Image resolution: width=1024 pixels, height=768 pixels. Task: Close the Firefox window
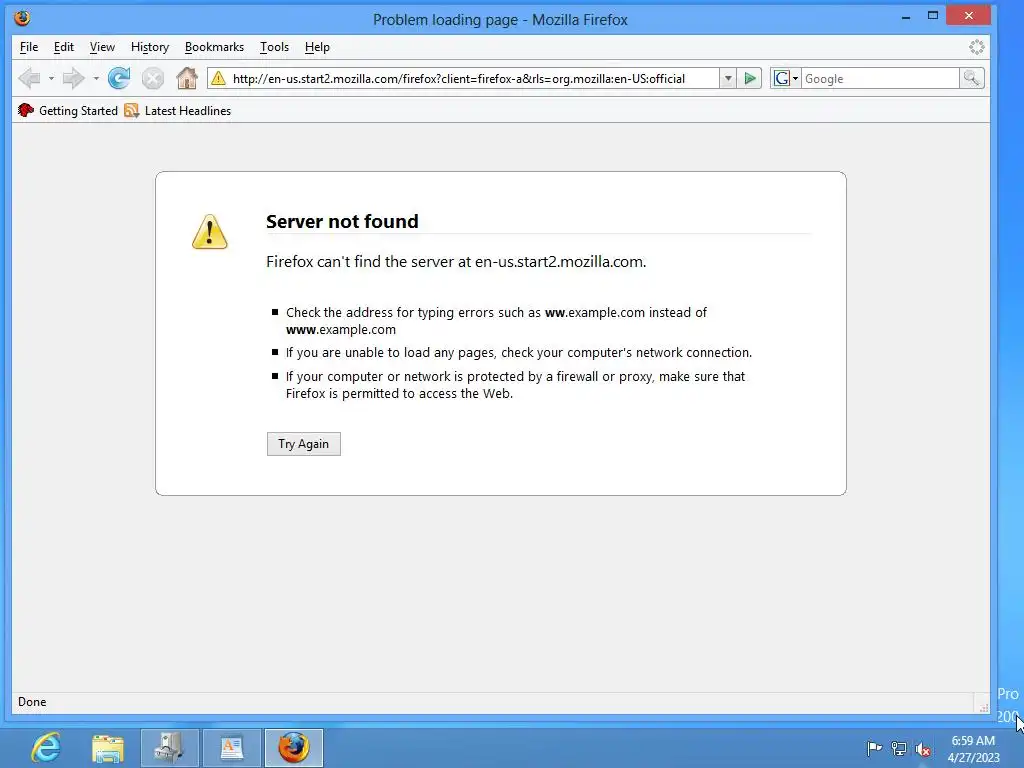(x=968, y=16)
